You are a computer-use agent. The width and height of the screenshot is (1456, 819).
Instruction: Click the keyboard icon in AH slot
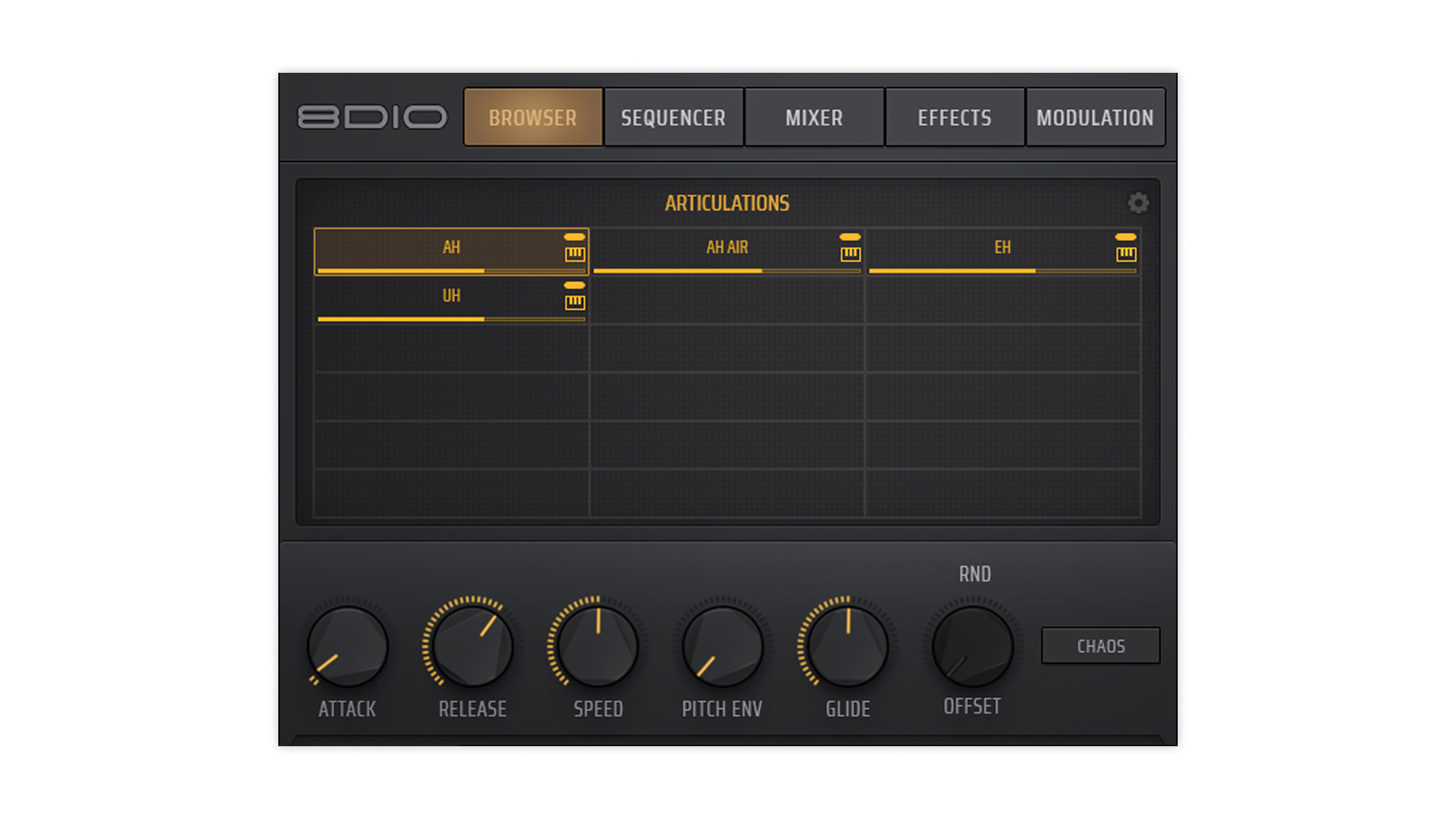(x=575, y=254)
